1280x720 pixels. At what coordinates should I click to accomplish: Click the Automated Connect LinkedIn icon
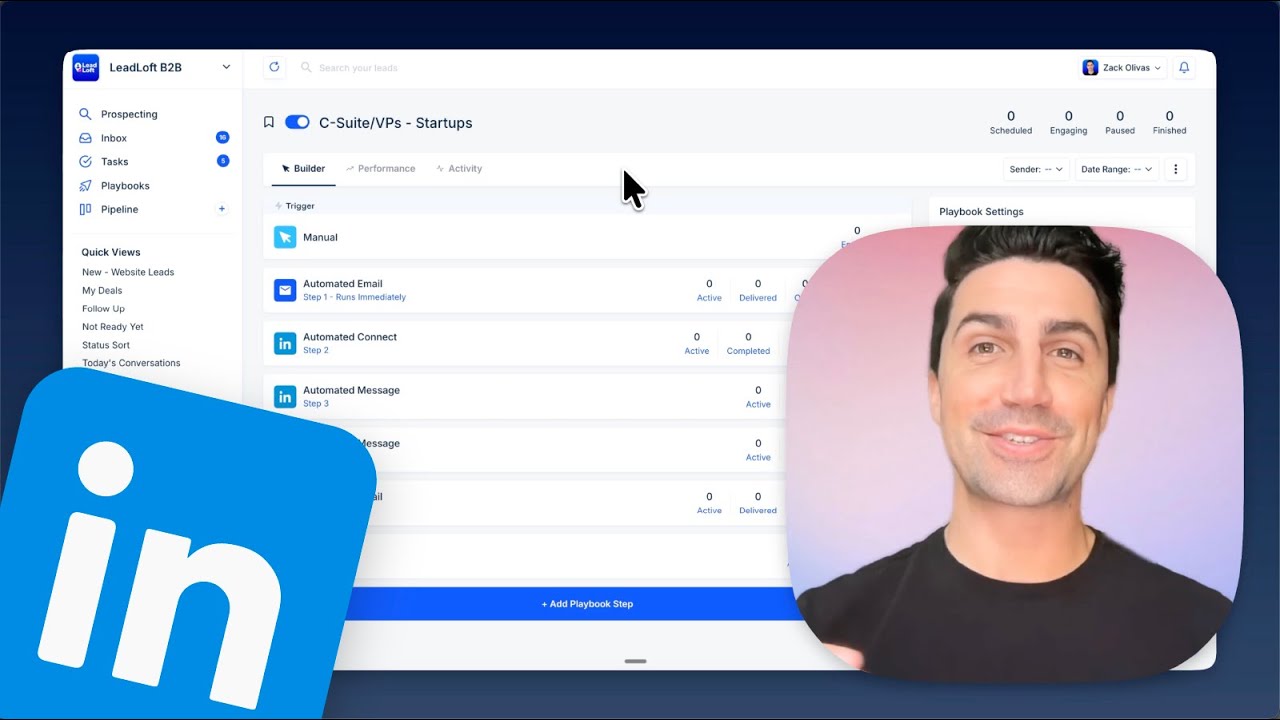click(285, 343)
